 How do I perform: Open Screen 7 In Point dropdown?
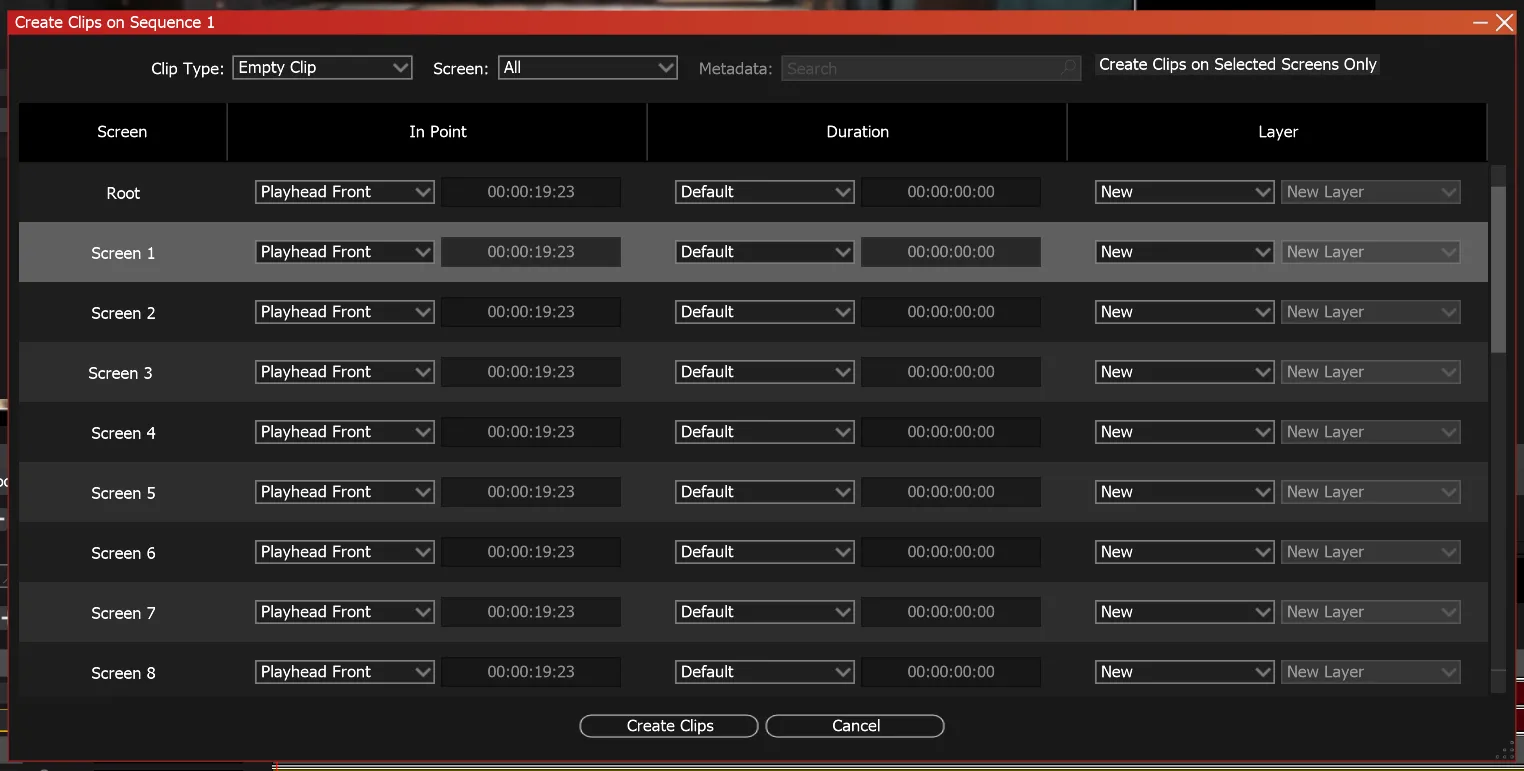point(345,612)
